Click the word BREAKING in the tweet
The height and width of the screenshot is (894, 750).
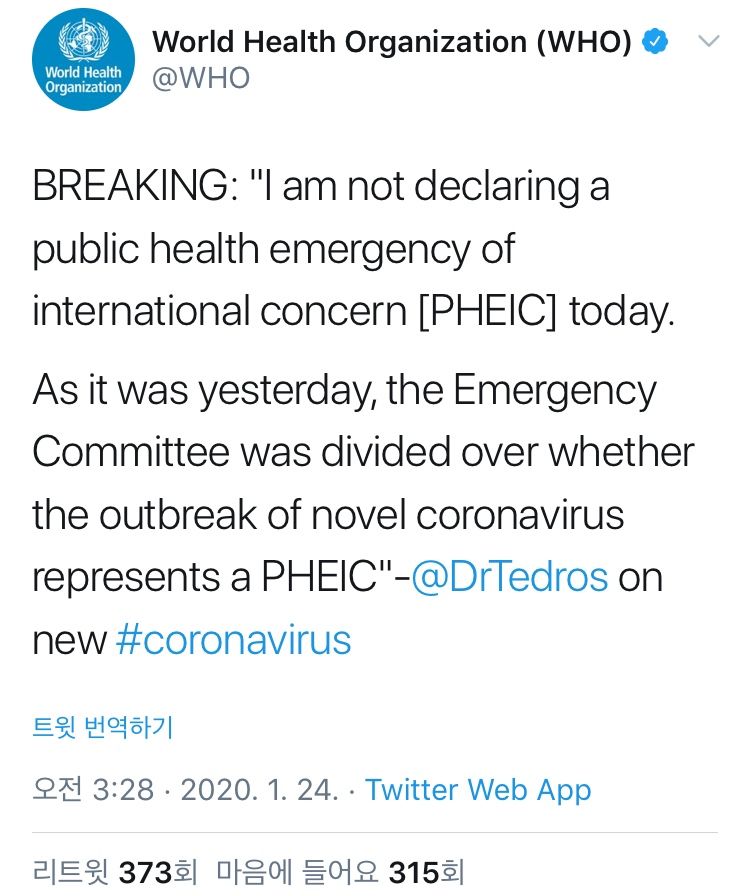pyautogui.click(x=132, y=187)
